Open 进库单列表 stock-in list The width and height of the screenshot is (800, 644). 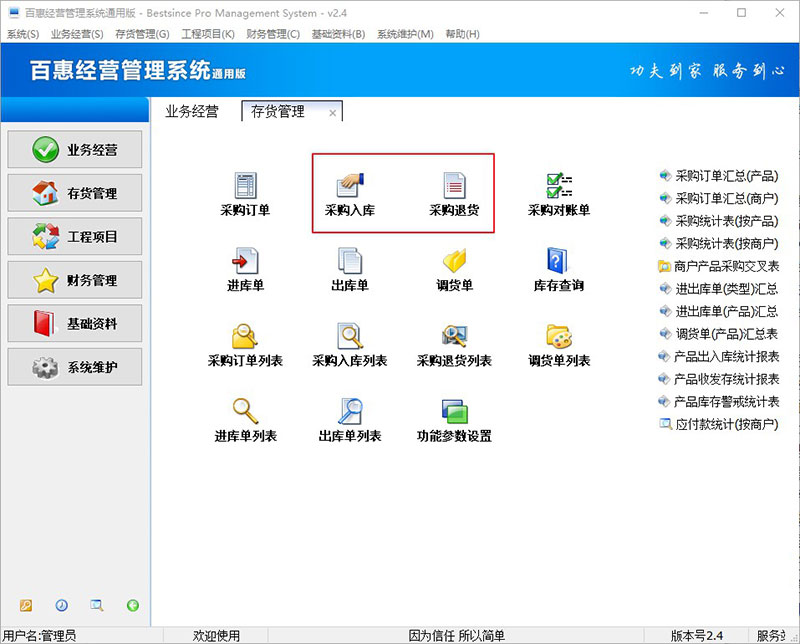click(x=245, y=420)
